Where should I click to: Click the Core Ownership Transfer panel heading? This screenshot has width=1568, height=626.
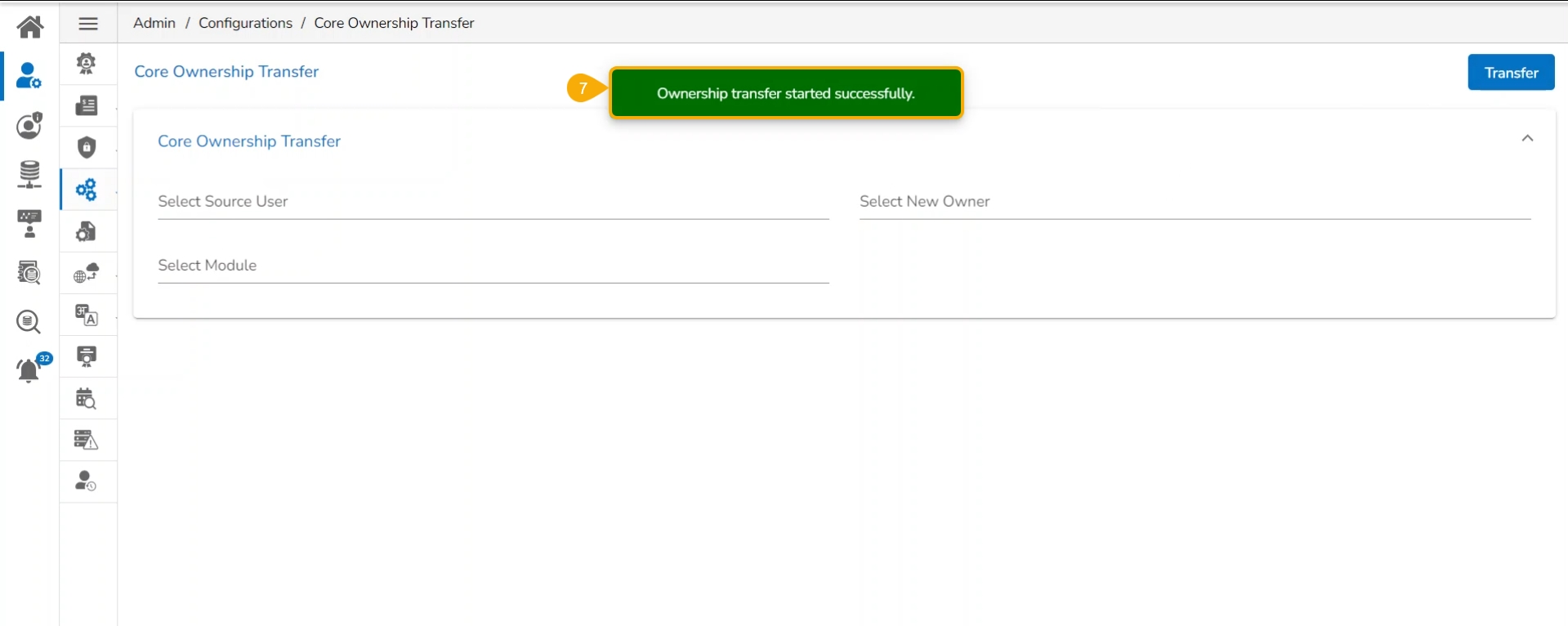[x=249, y=141]
